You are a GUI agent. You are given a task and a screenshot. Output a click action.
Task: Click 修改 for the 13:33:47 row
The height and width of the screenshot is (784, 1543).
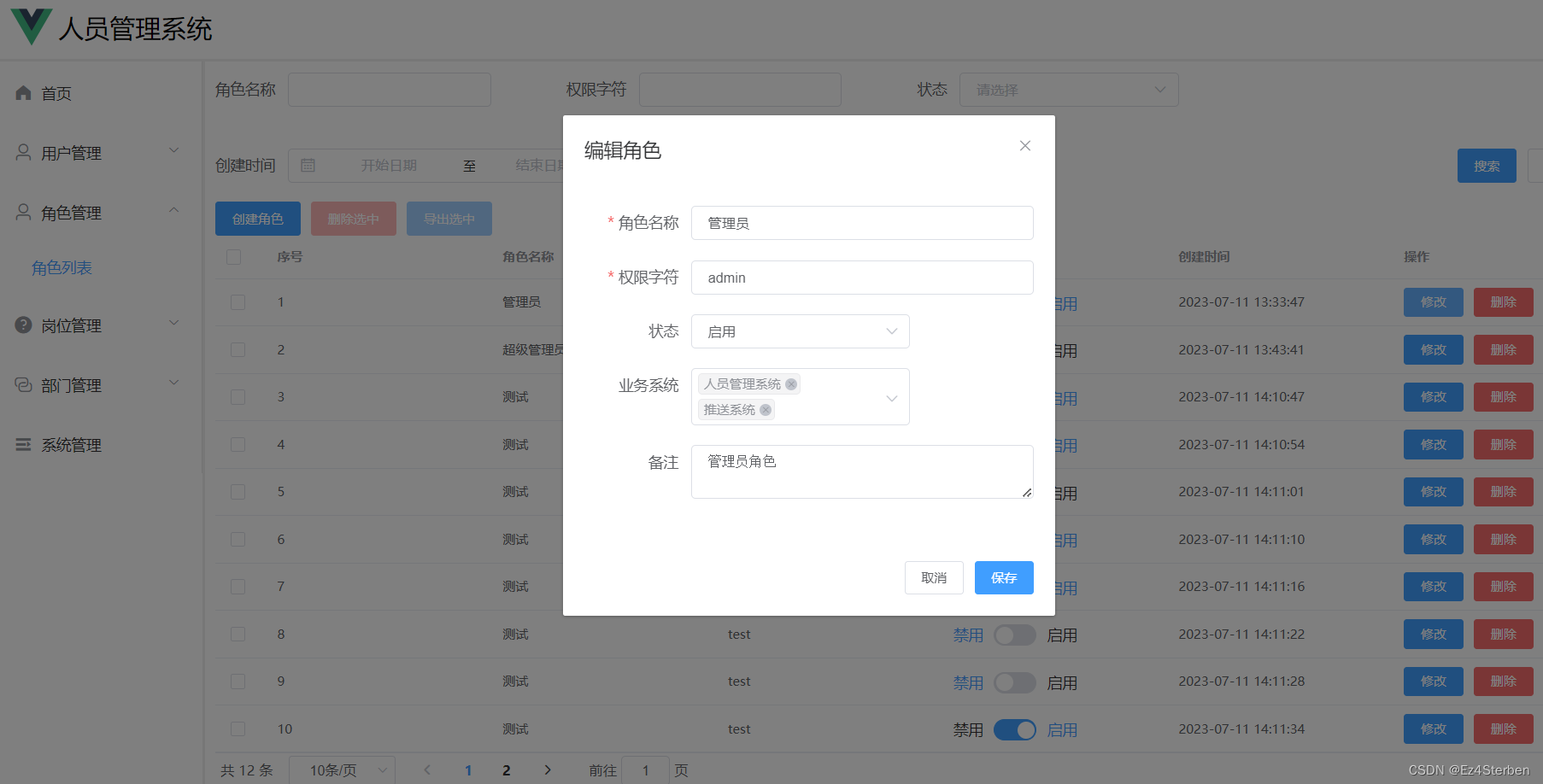[1434, 302]
